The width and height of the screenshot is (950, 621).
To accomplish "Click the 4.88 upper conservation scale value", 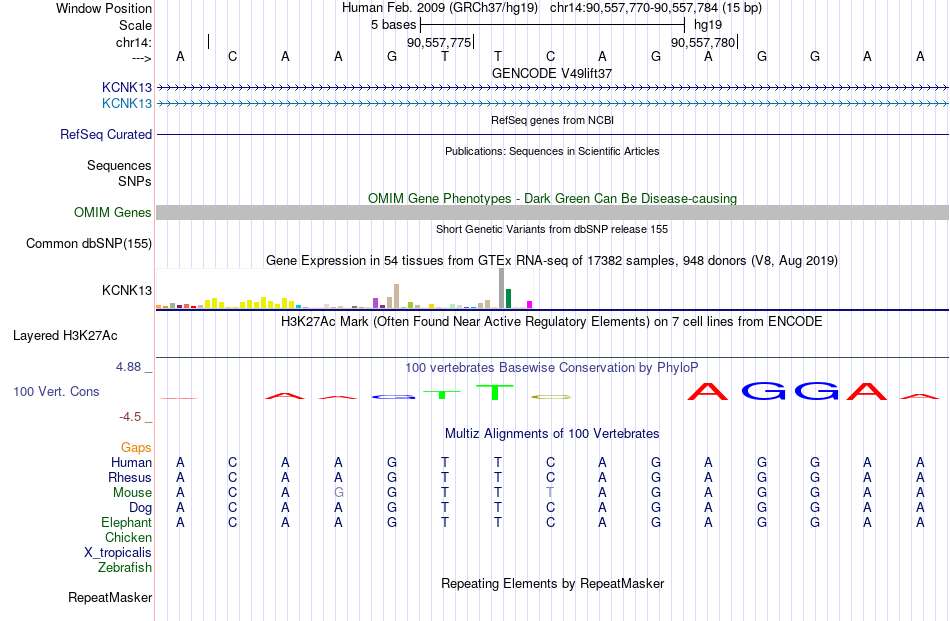I will 128,367.
